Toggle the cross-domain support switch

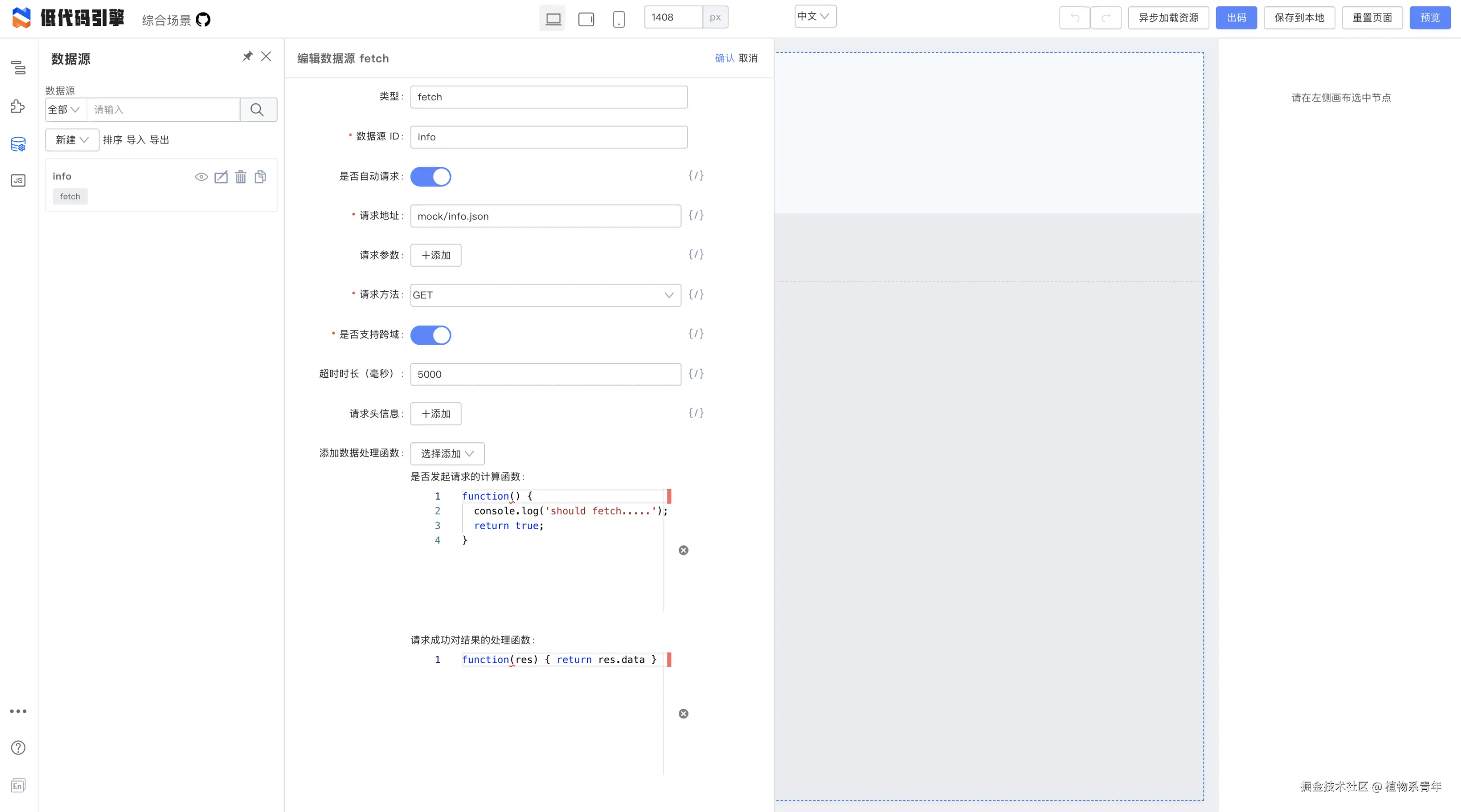[431, 335]
